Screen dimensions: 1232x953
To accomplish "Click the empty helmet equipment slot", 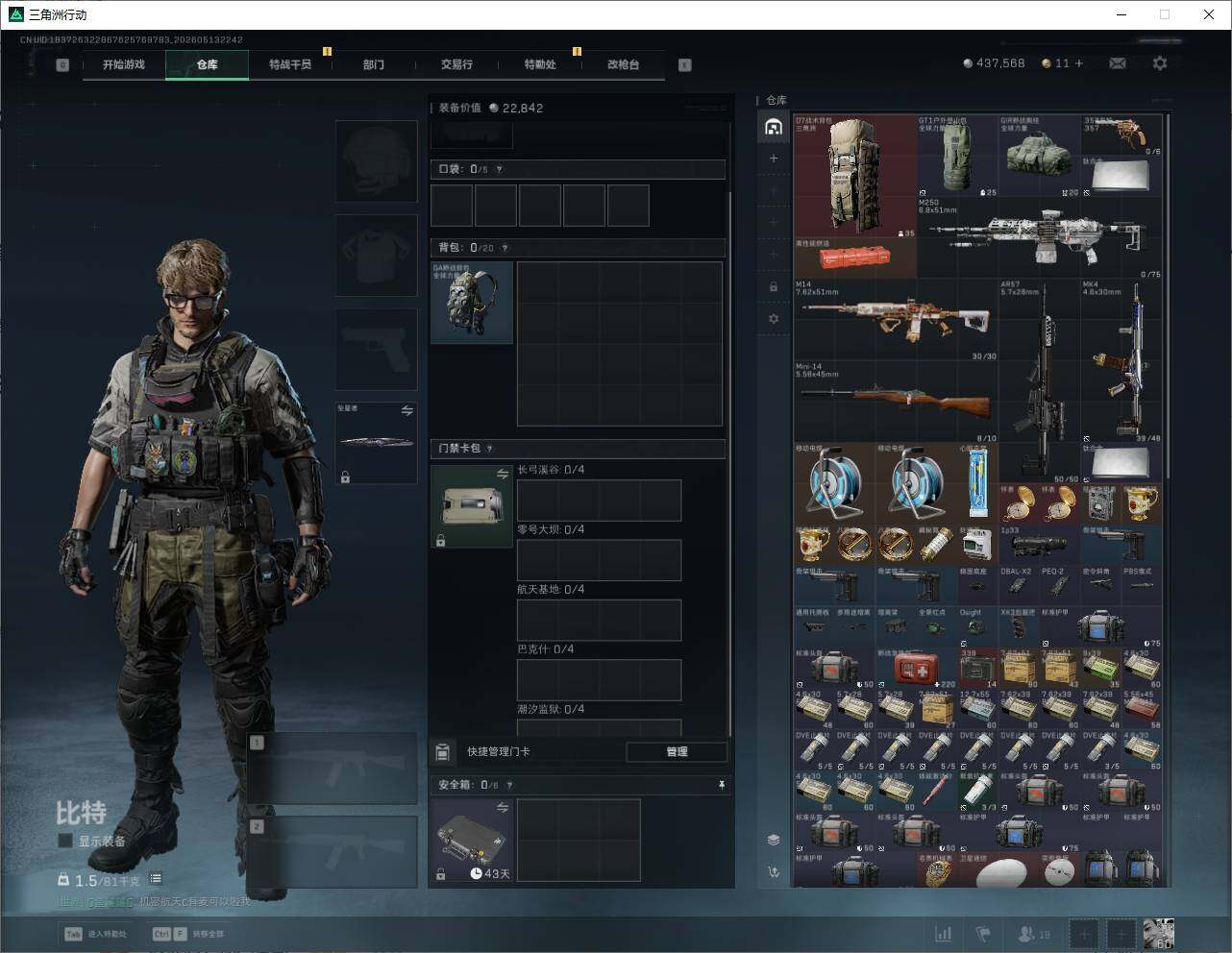I will [x=376, y=160].
